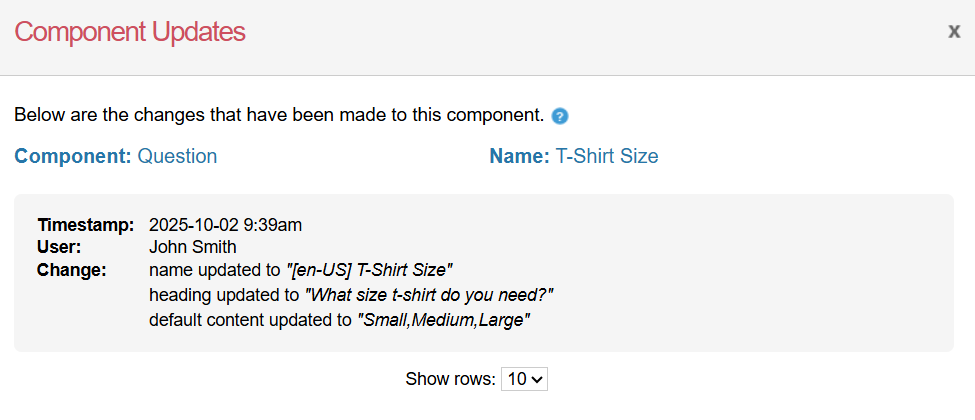Click "What size t-shirt do you need?" text

[x=429, y=295]
